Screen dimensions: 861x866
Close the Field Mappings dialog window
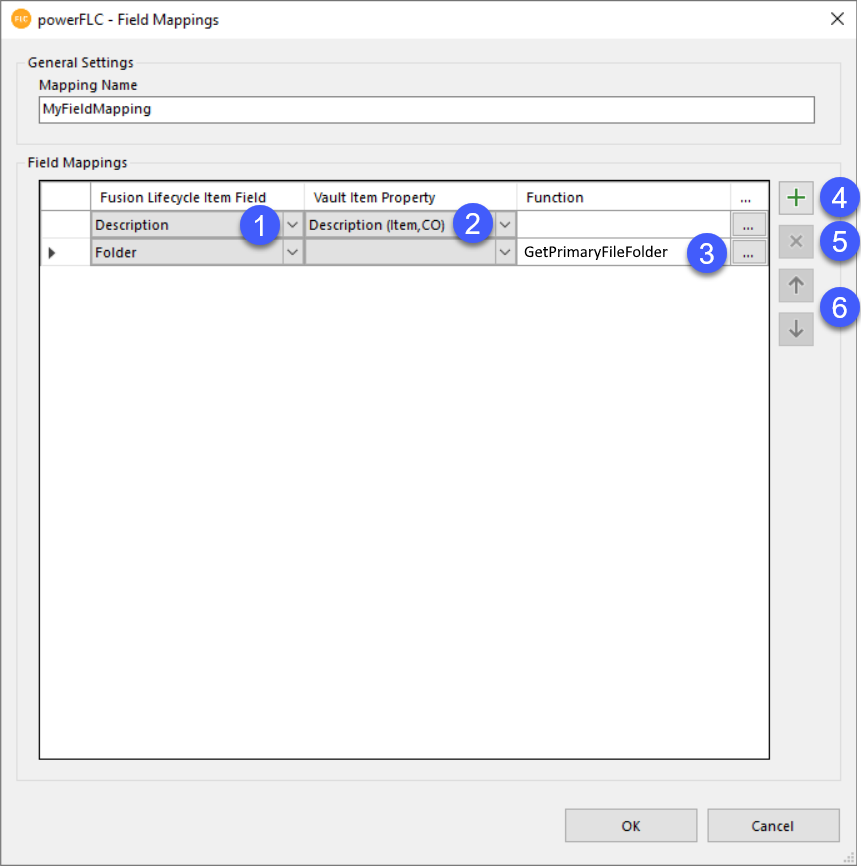(x=837, y=19)
